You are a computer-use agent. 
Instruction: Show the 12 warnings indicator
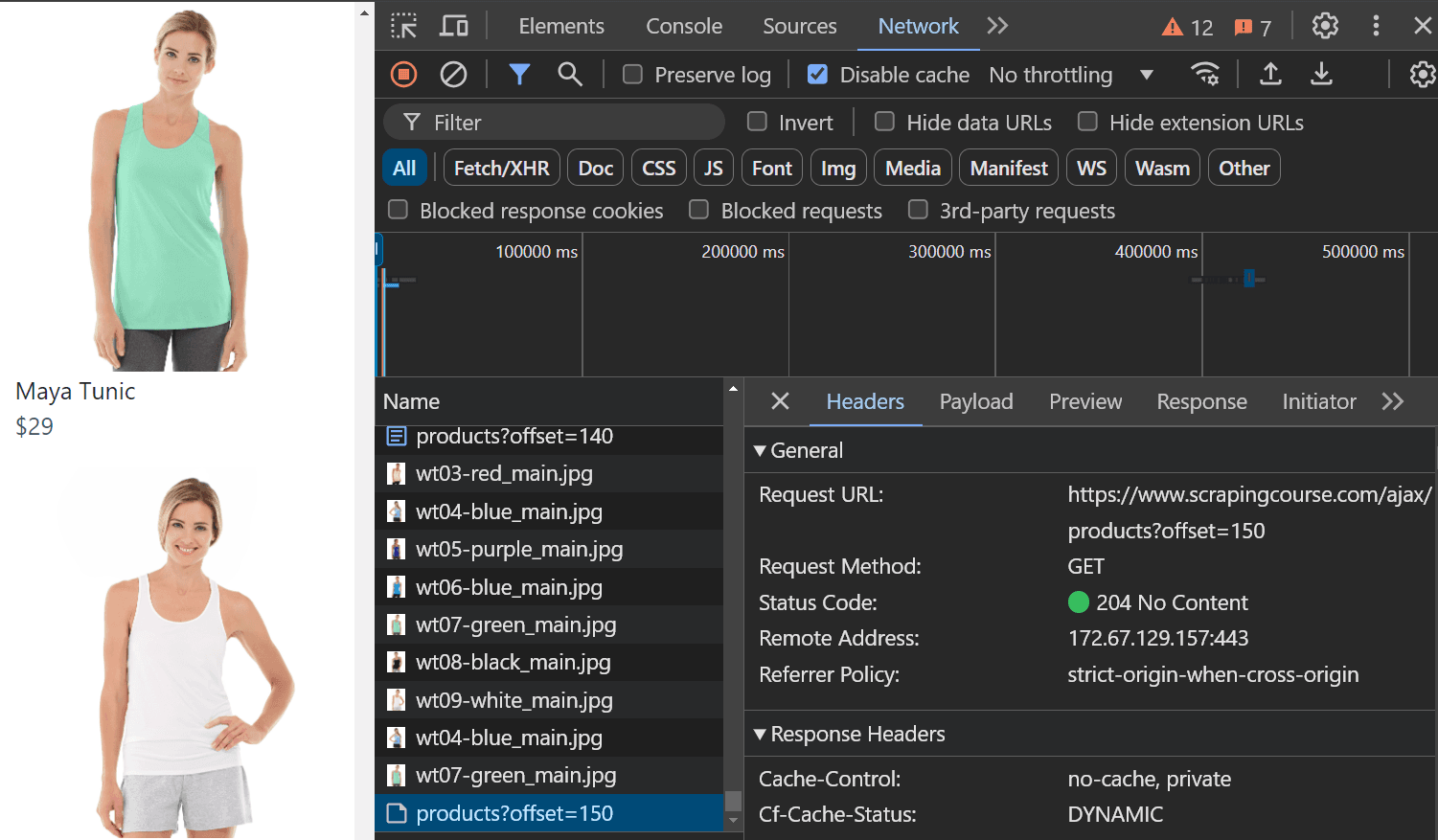[1187, 28]
